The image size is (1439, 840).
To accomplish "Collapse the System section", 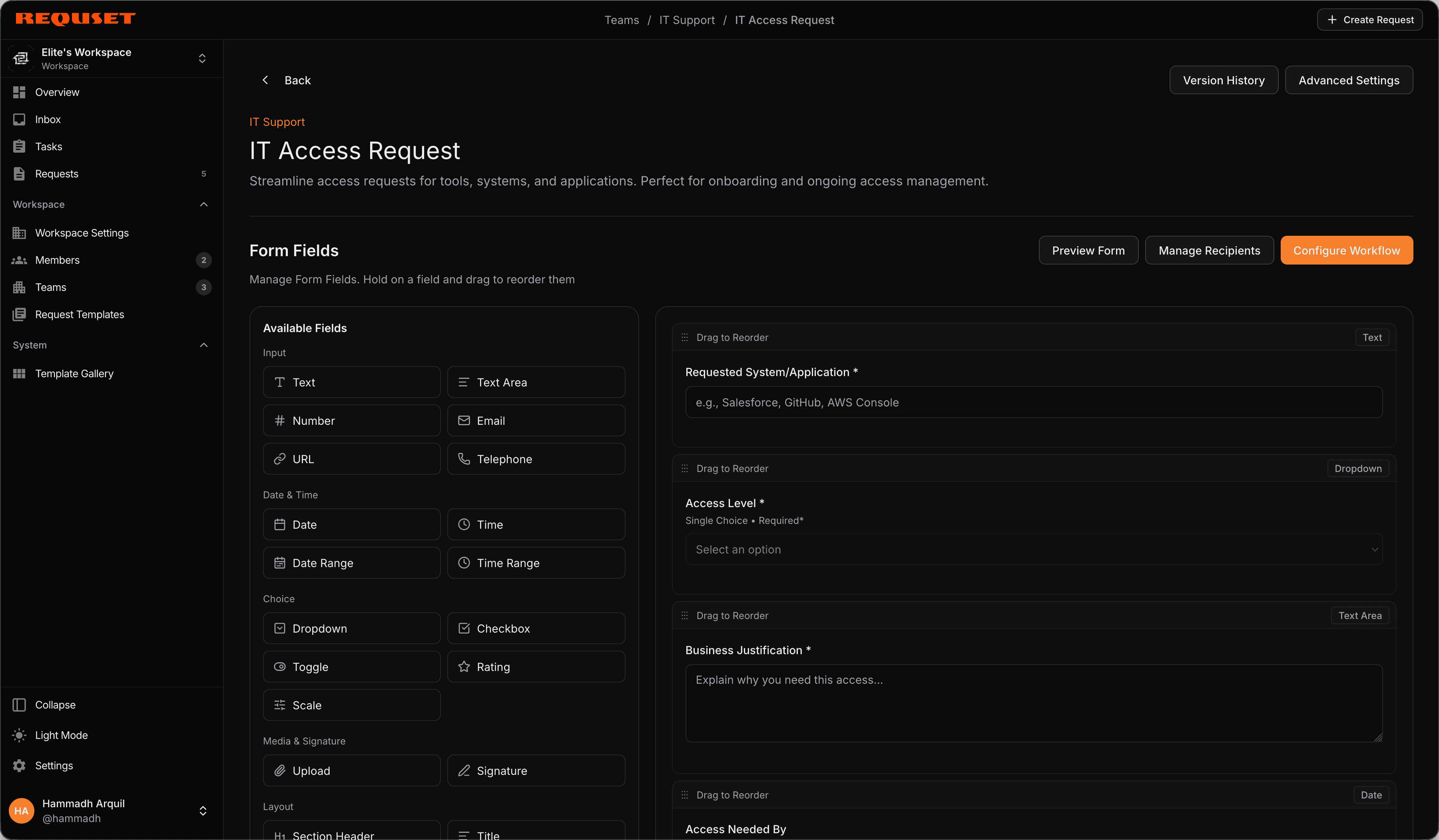I will coord(203,345).
